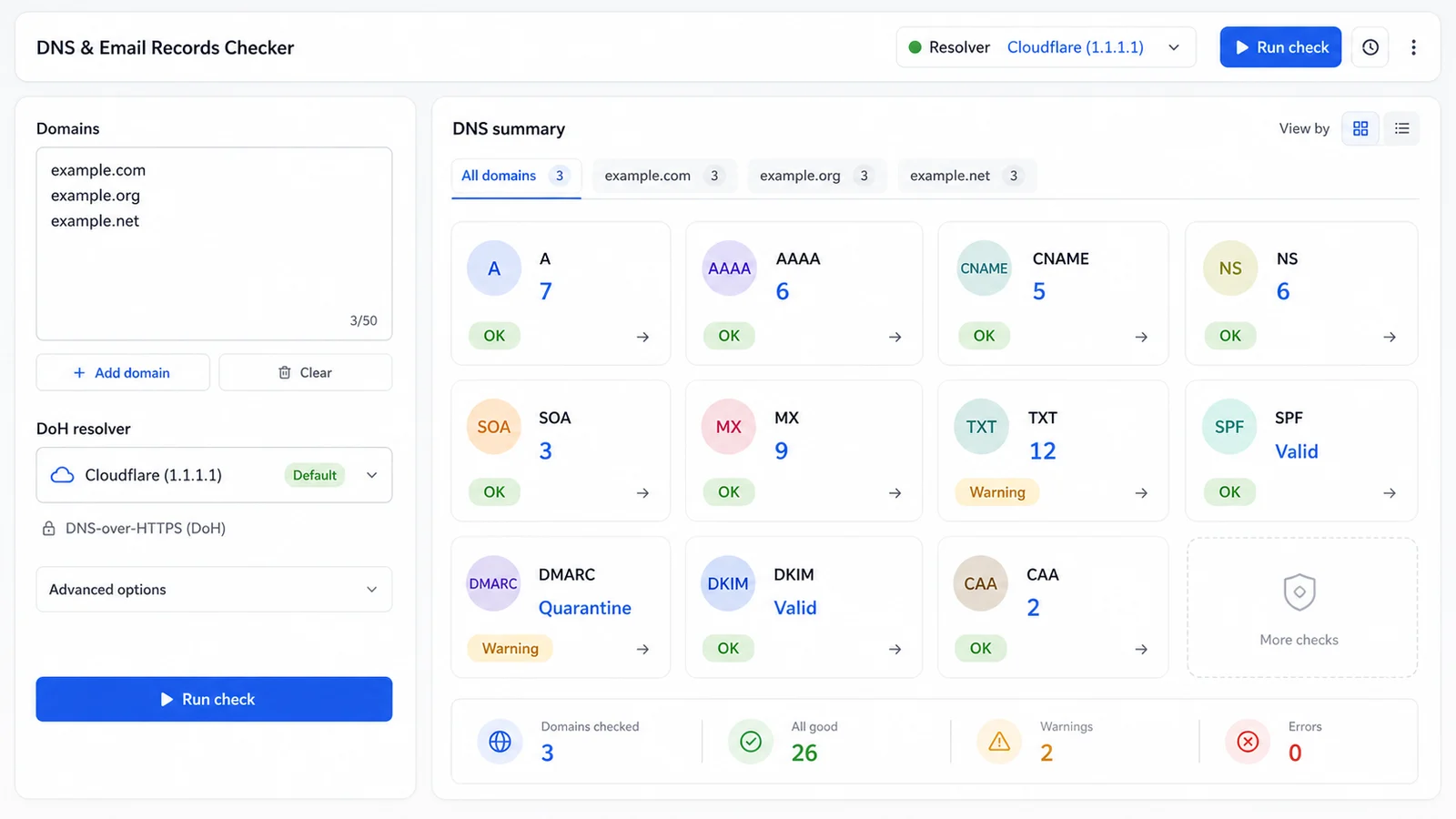Click the globe icon beside Domains checked
Screen dimensions: 1456x819
[500, 742]
